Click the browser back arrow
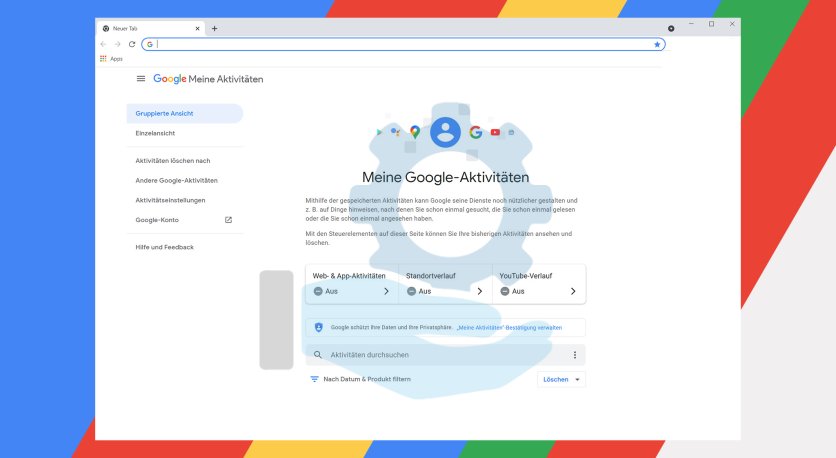The height and width of the screenshot is (458, 836). click(x=103, y=44)
